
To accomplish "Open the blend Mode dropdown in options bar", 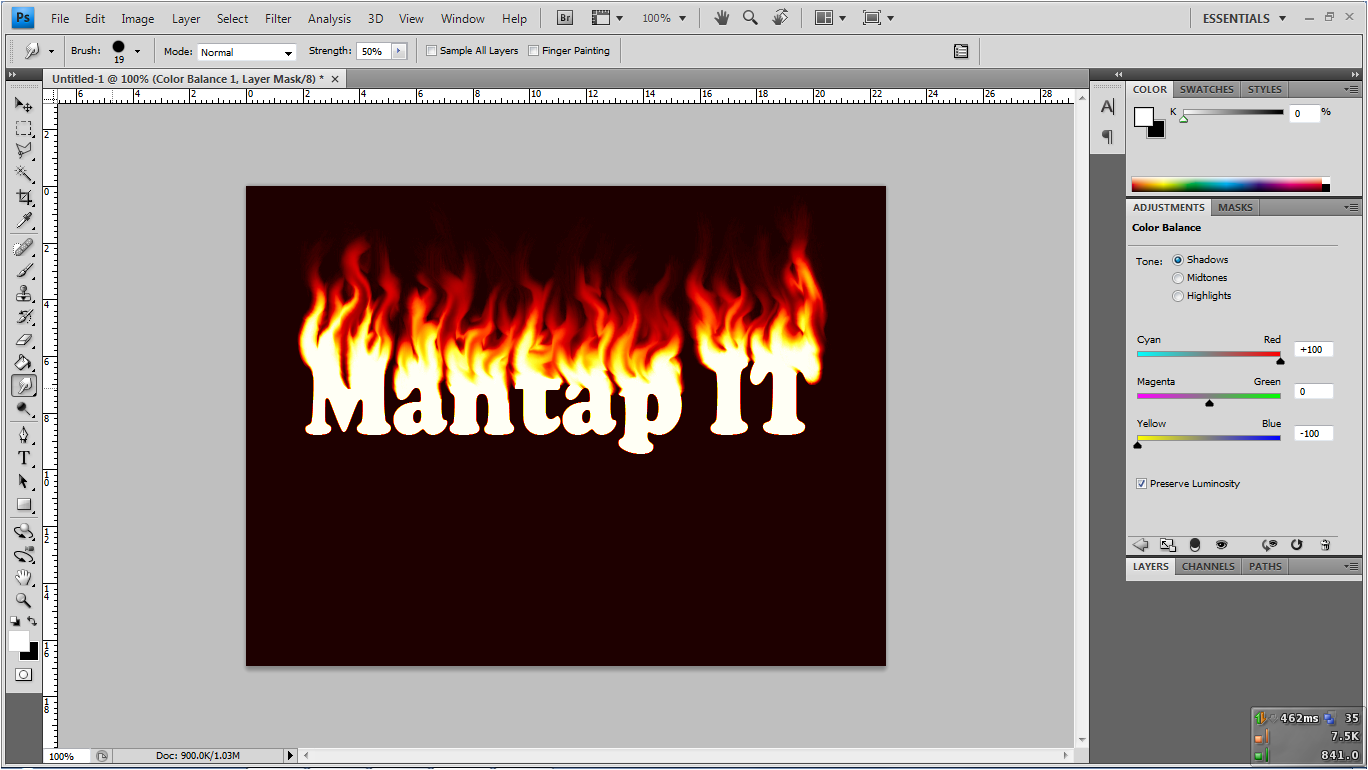I will pos(247,51).
